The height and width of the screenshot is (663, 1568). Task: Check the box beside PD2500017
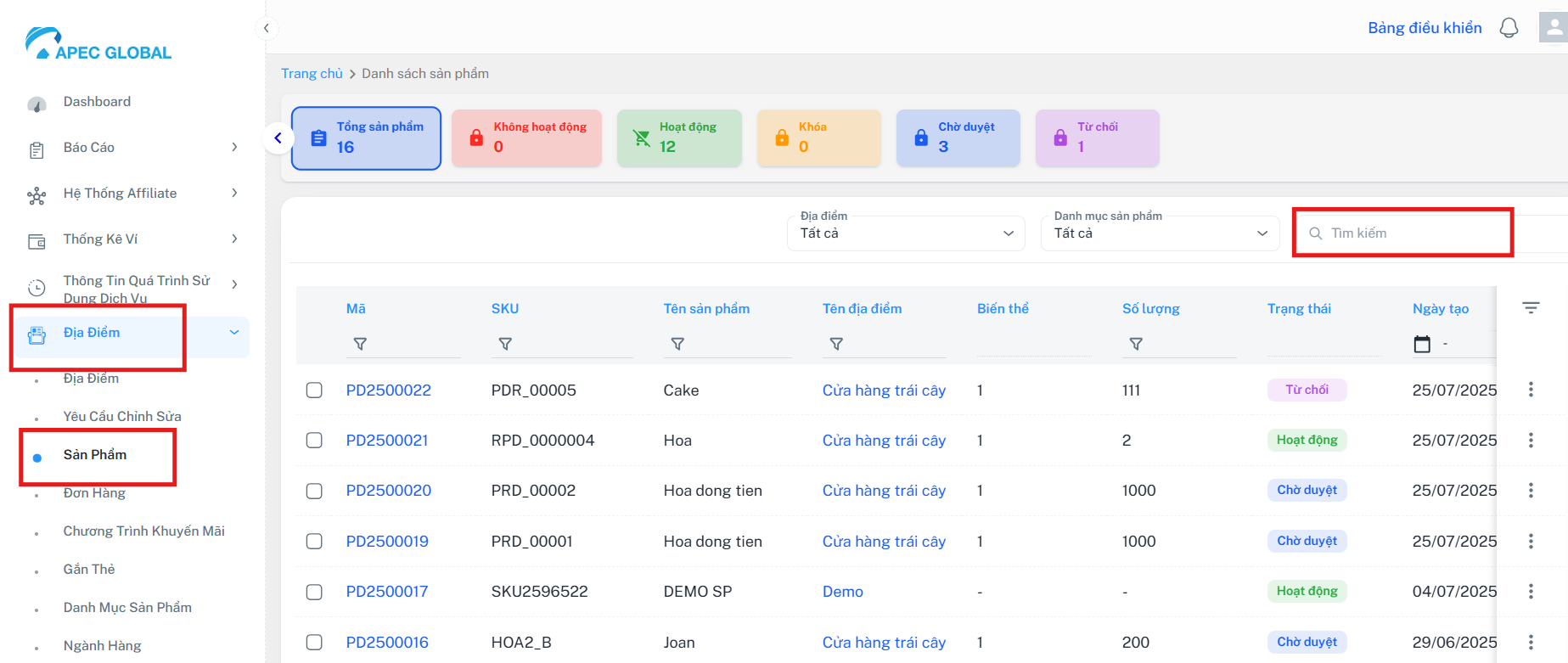click(x=314, y=592)
